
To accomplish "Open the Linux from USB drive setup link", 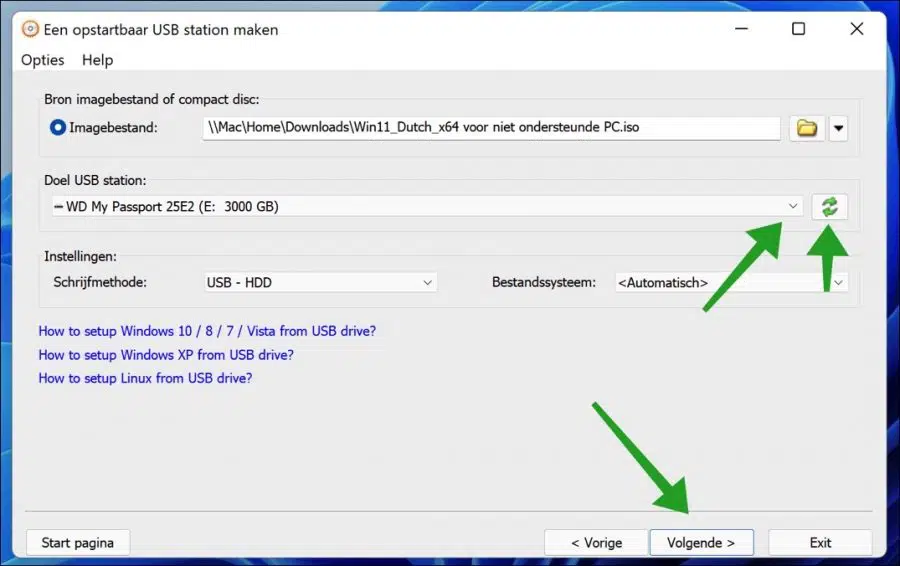I will click(145, 378).
